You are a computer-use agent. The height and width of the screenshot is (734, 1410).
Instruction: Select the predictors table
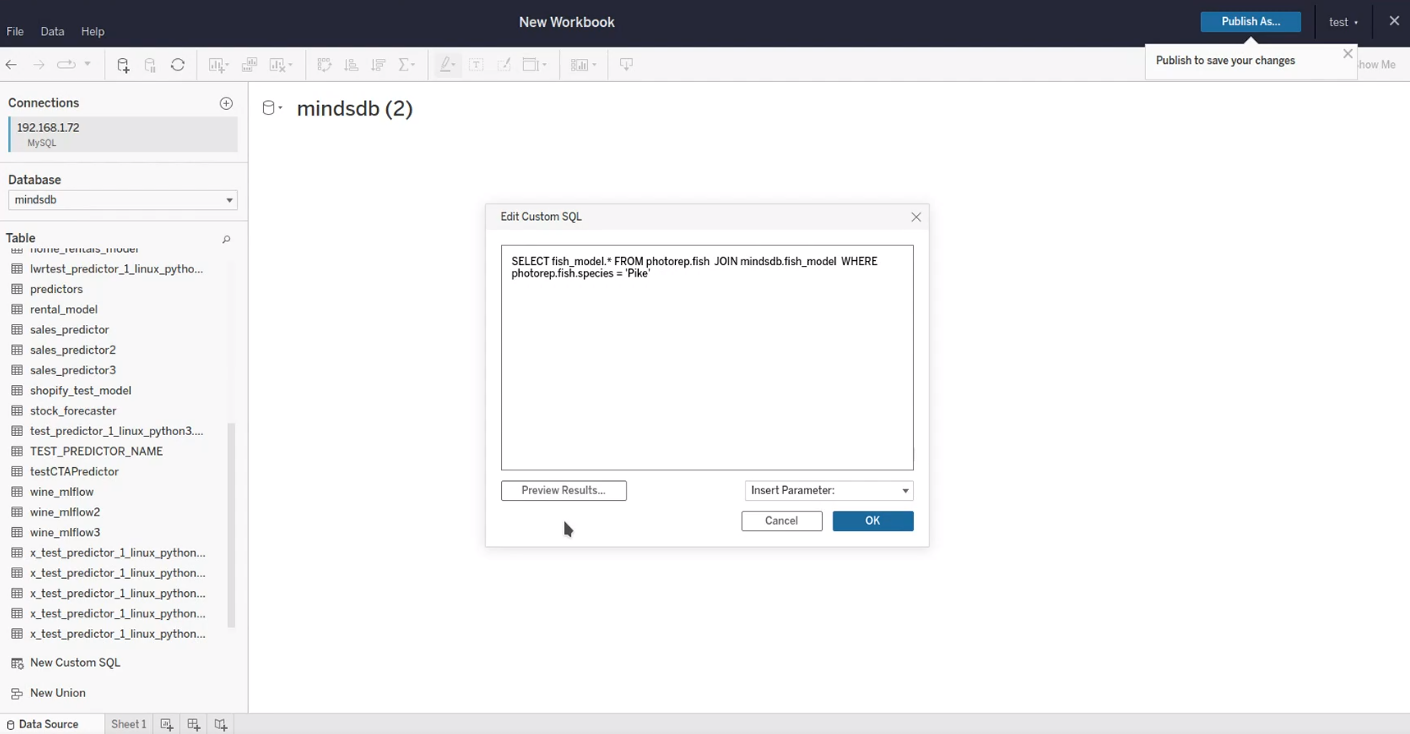click(x=56, y=289)
